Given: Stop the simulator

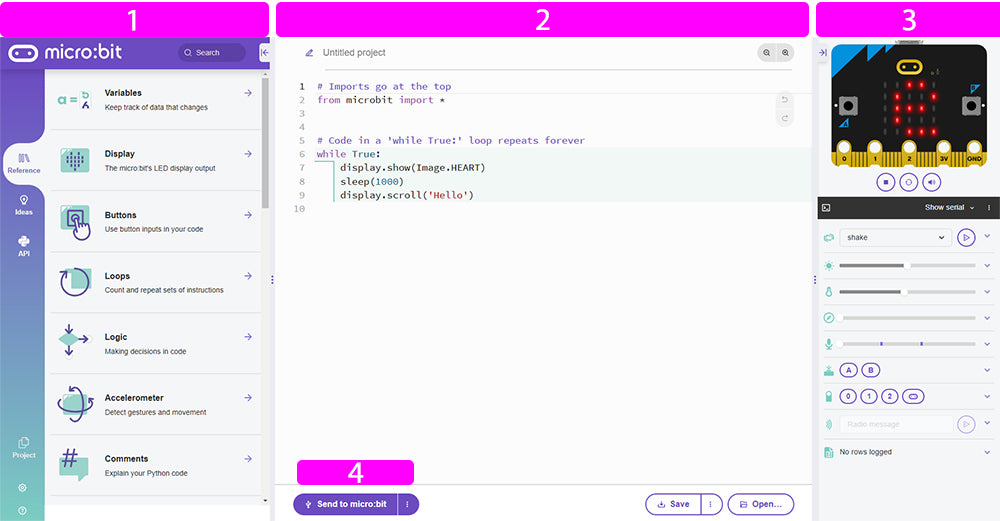Looking at the screenshot, I should 885,182.
